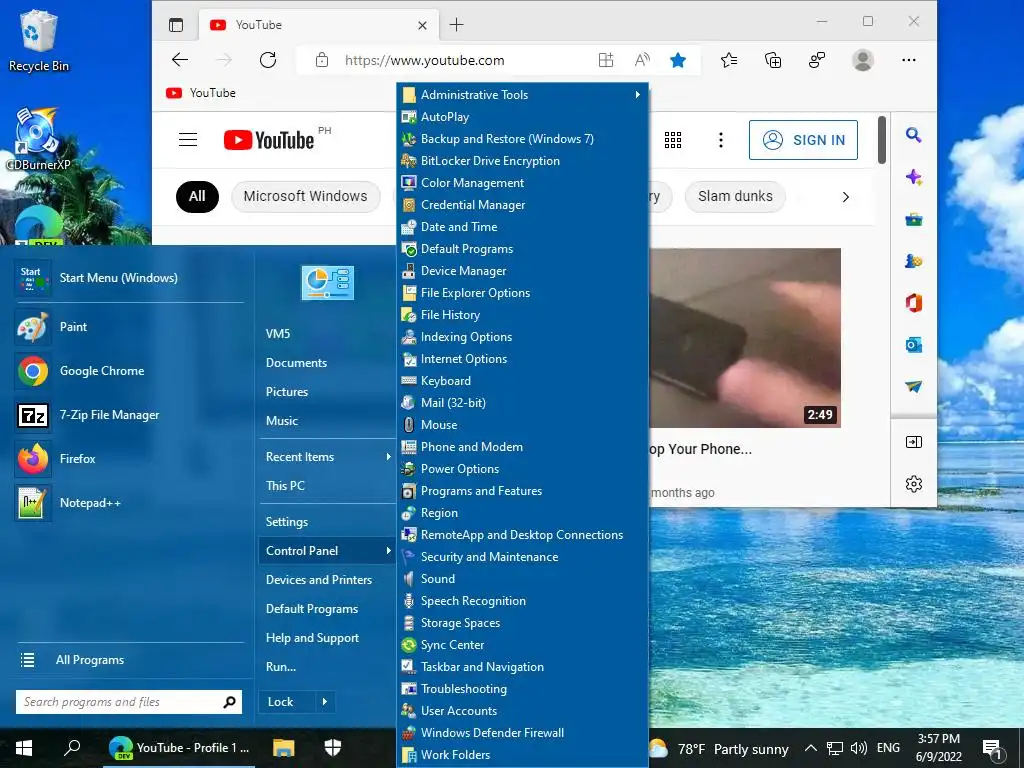Click the taskbar search magnifier
The image size is (1024, 768).
(x=72, y=748)
